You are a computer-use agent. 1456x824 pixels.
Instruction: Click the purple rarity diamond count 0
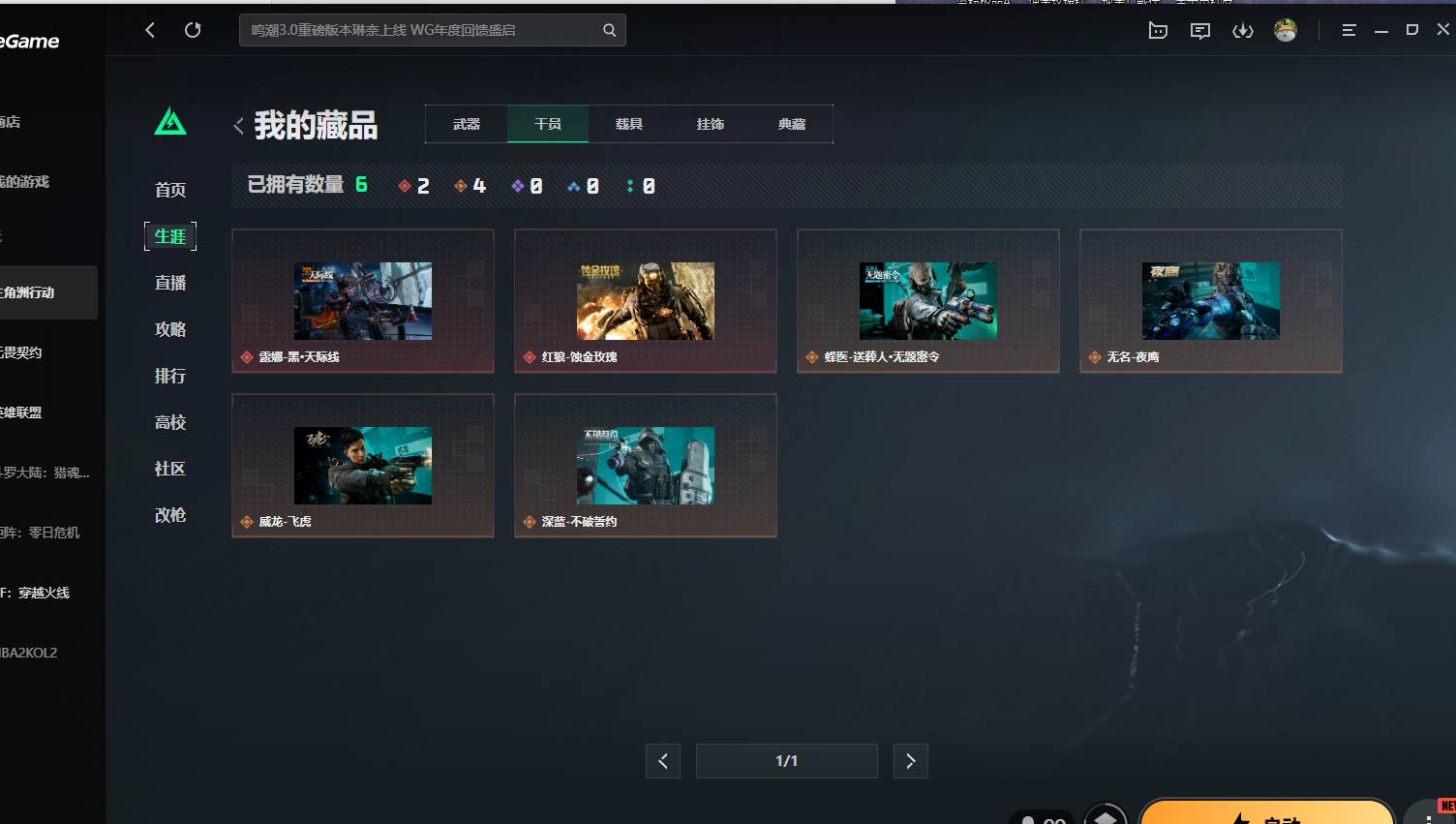527,186
